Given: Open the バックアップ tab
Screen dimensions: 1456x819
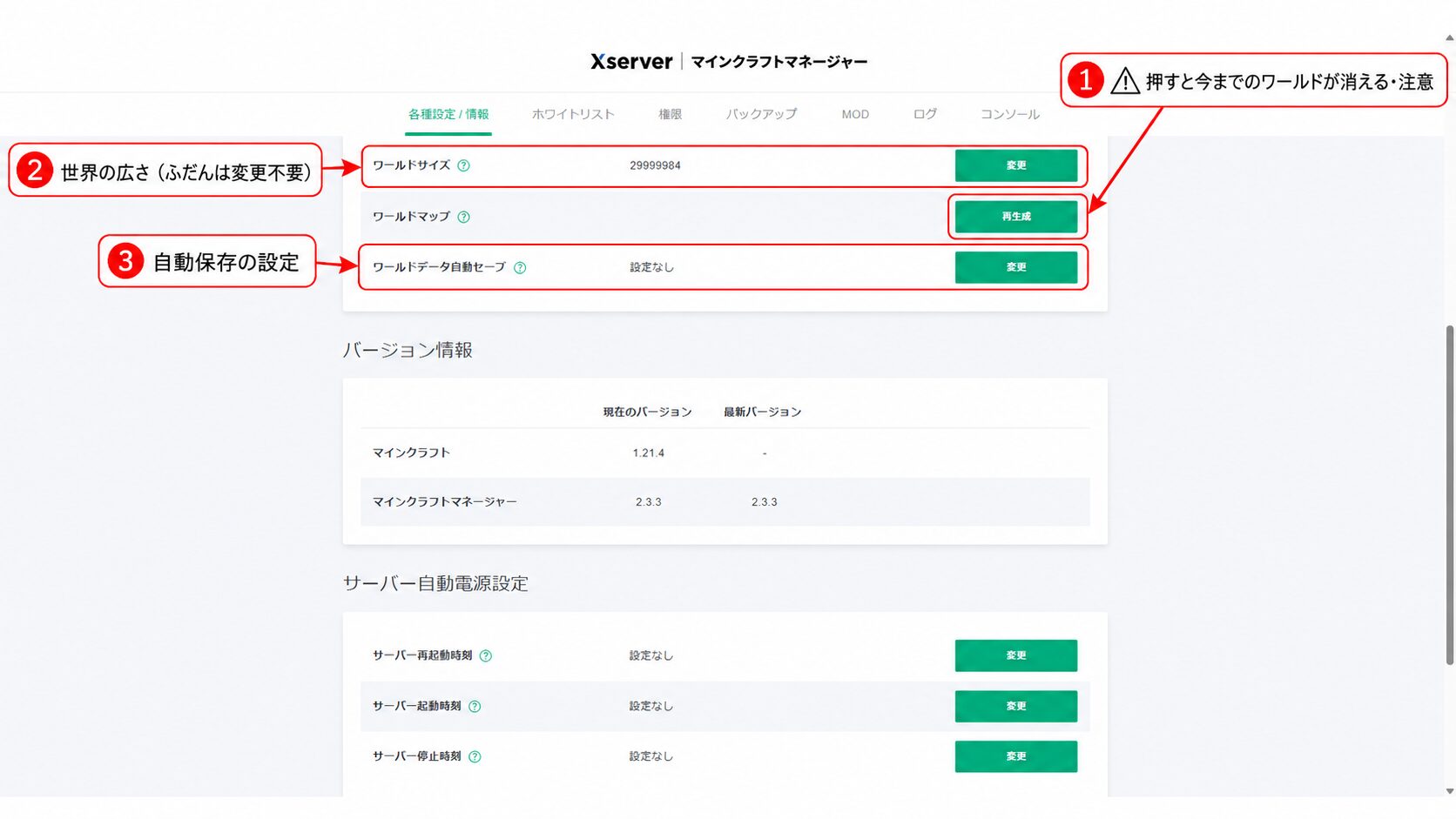Looking at the screenshot, I should 761,114.
